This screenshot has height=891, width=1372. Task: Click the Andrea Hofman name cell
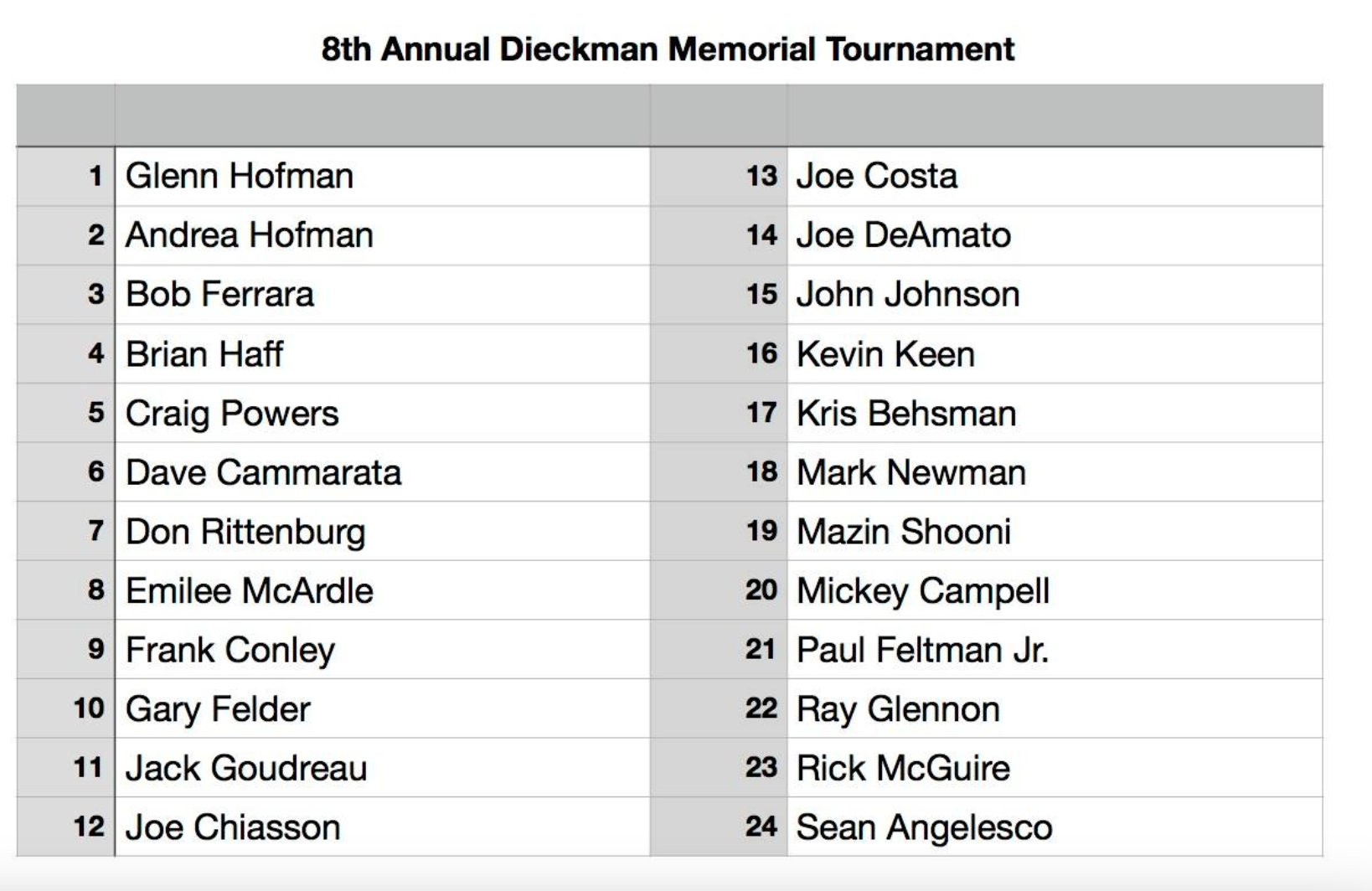click(382, 236)
